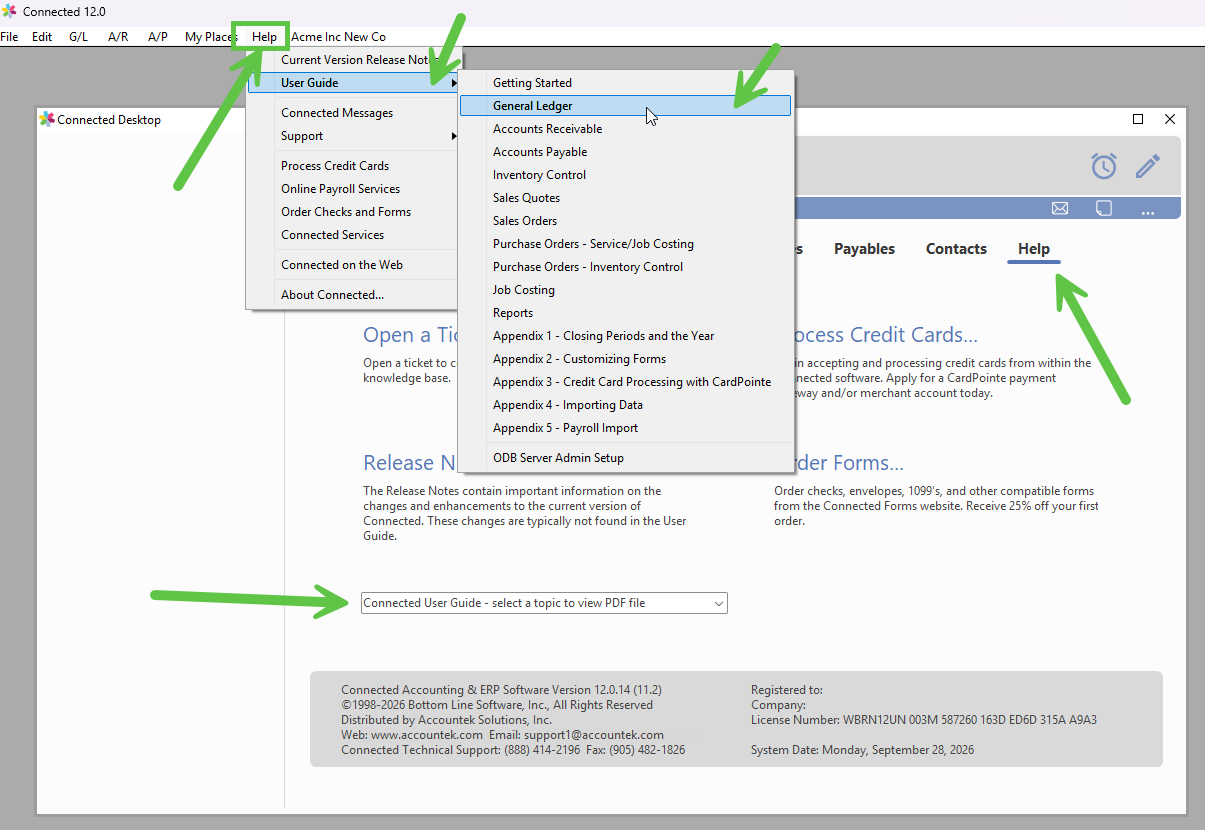Select Sales Orders user guide topic
This screenshot has width=1205, height=830.
click(626, 221)
